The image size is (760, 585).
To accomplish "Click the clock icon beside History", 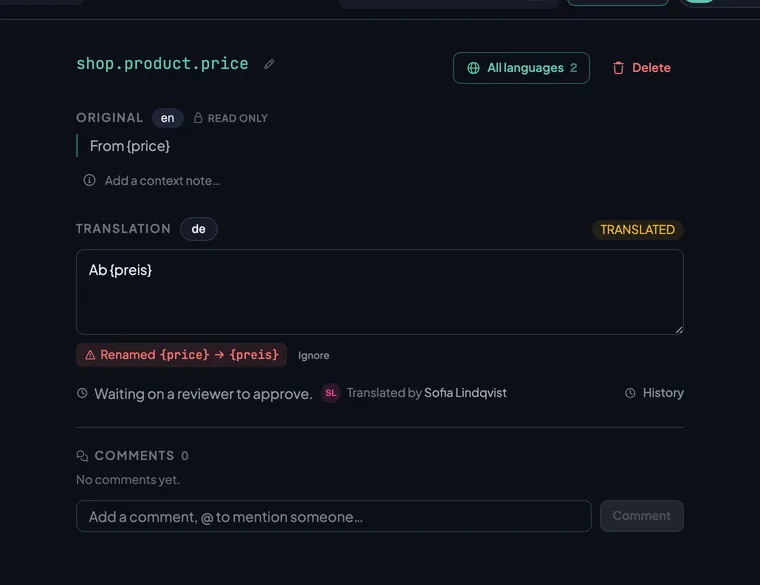I will tap(630, 393).
